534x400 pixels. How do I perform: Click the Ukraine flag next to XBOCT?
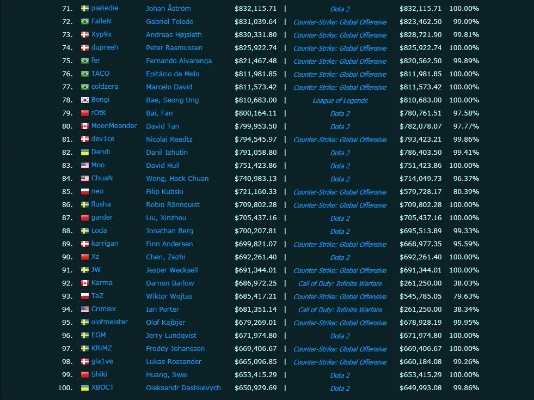[85, 388]
